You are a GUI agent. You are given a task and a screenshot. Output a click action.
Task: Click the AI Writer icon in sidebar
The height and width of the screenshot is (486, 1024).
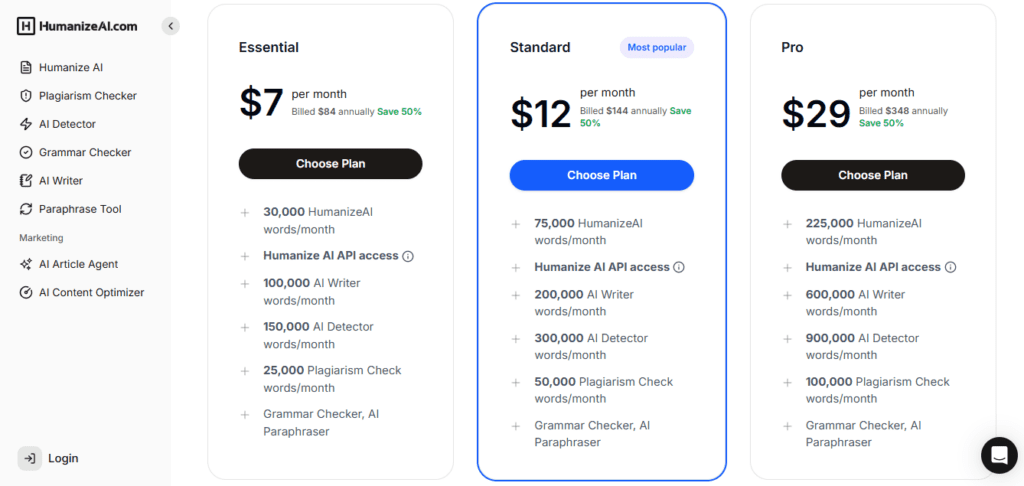pyautogui.click(x=27, y=181)
